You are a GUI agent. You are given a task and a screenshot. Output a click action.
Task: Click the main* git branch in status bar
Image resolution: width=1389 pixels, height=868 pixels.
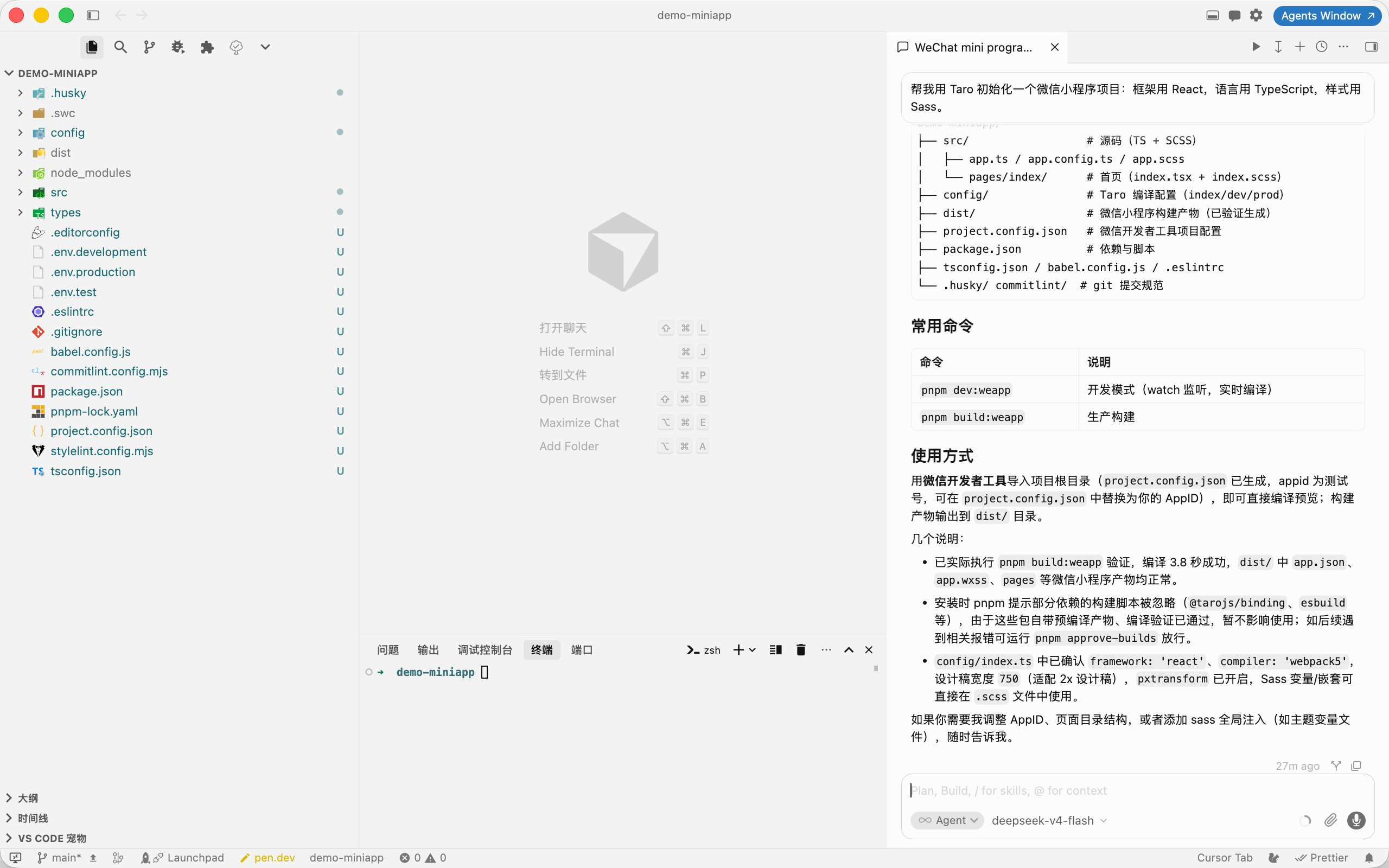click(60, 858)
